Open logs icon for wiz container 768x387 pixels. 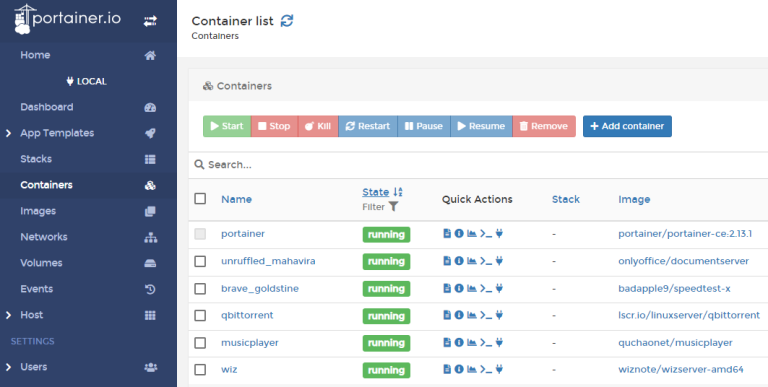point(447,369)
